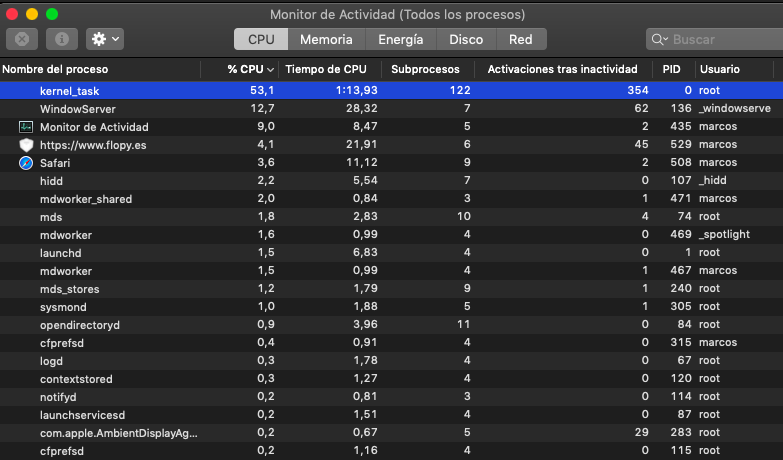783x460 pixels.
Task: Click the stop process X icon
Action: click(22, 39)
